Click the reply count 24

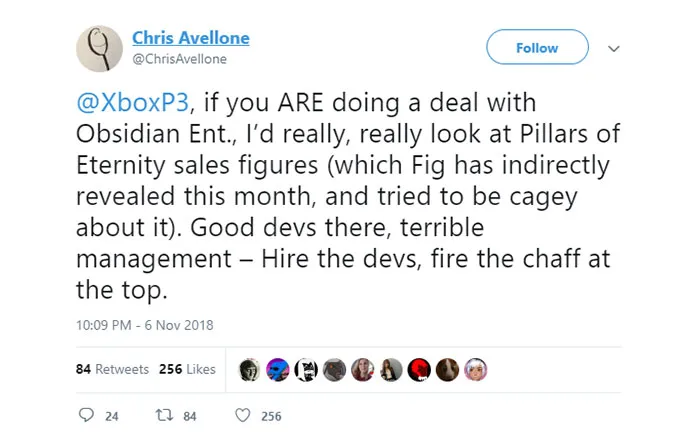[x=111, y=417]
